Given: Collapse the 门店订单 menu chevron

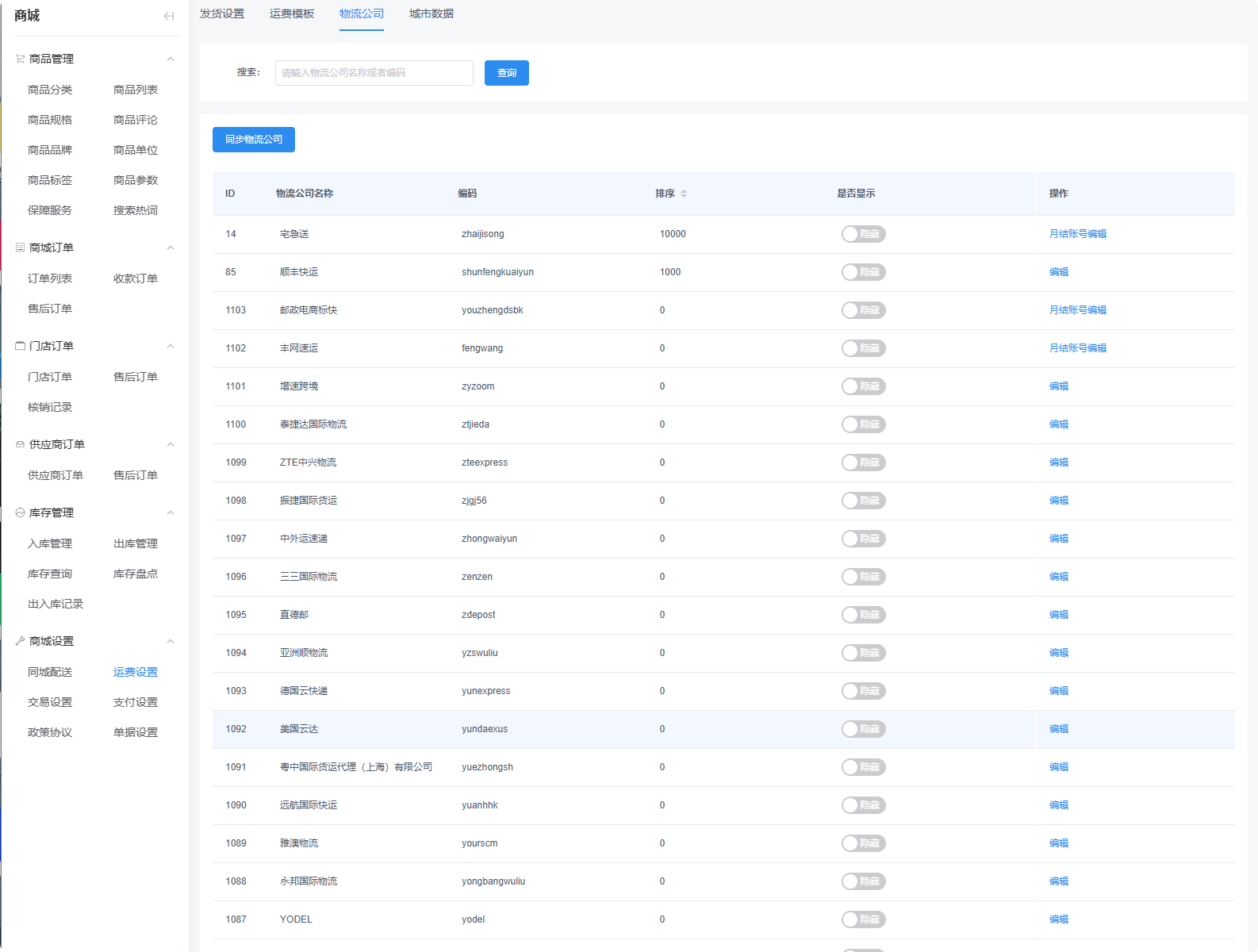Looking at the screenshot, I should [x=170, y=346].
